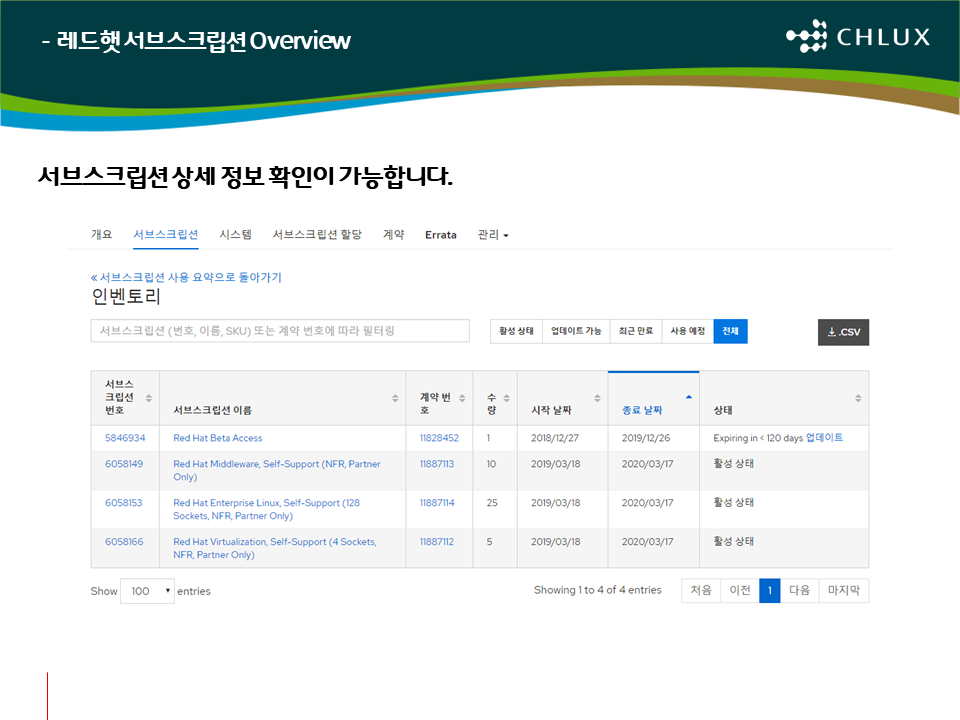This screenshot has width=960, height=720.
Task: Click the 종료 날짜 column header text
Action: 642,410
